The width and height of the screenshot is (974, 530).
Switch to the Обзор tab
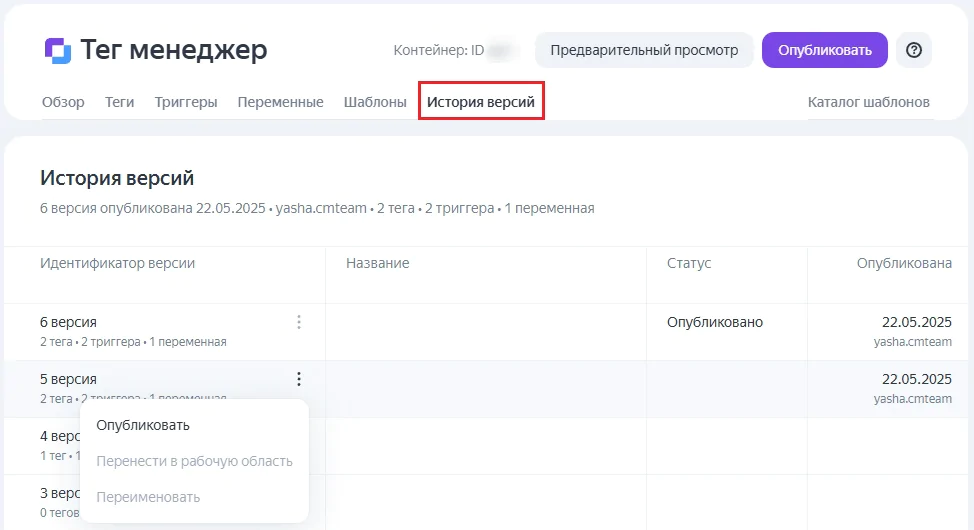tap(63, 102)
